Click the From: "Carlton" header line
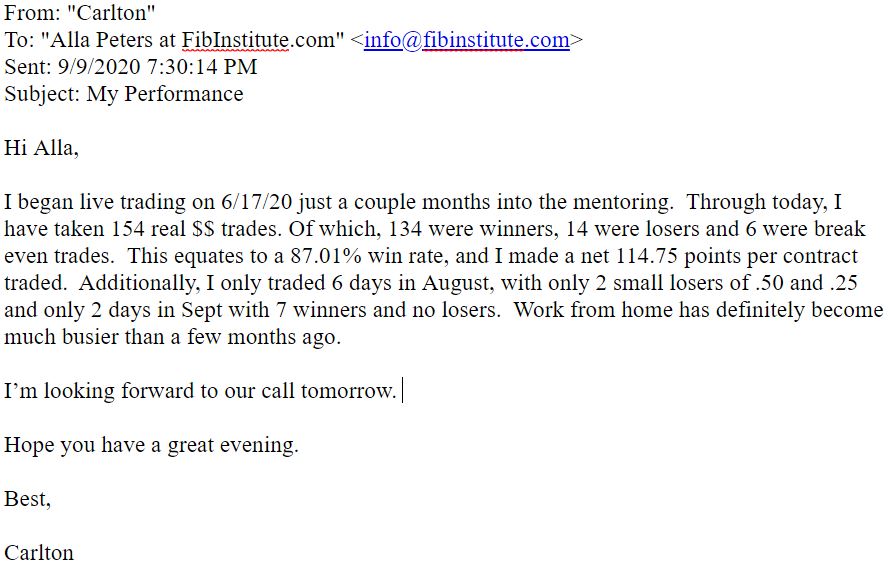The width and height of the screenshot is (892, 571). click(x=80, y=13)
